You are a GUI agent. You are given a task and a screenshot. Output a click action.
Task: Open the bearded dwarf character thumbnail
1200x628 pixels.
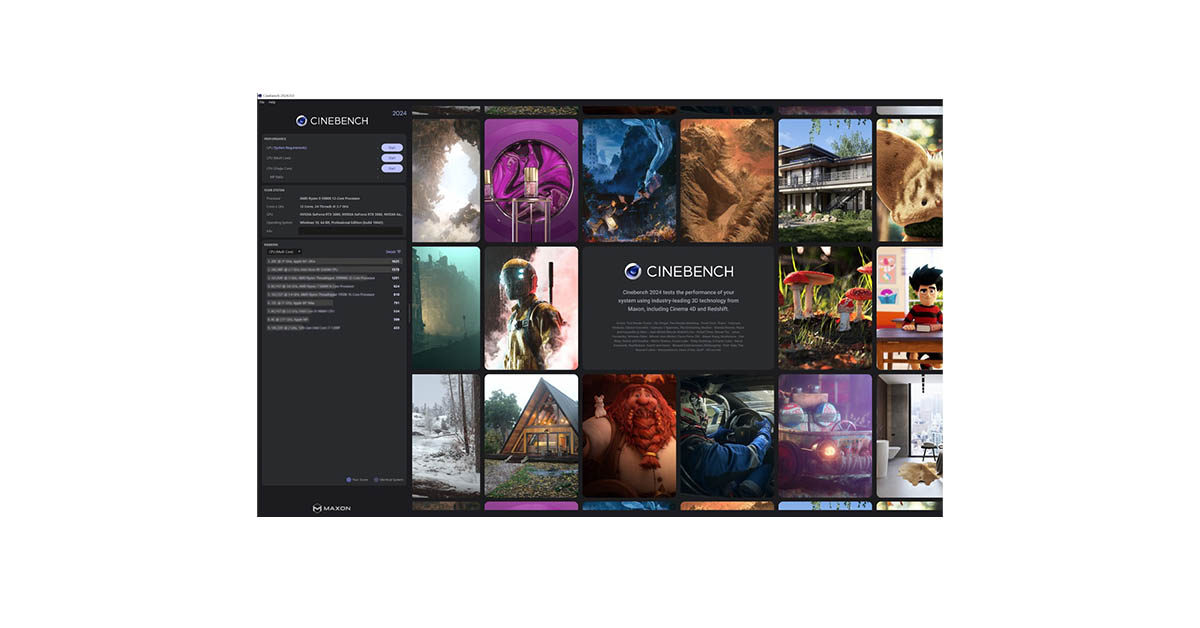point(629,436)
